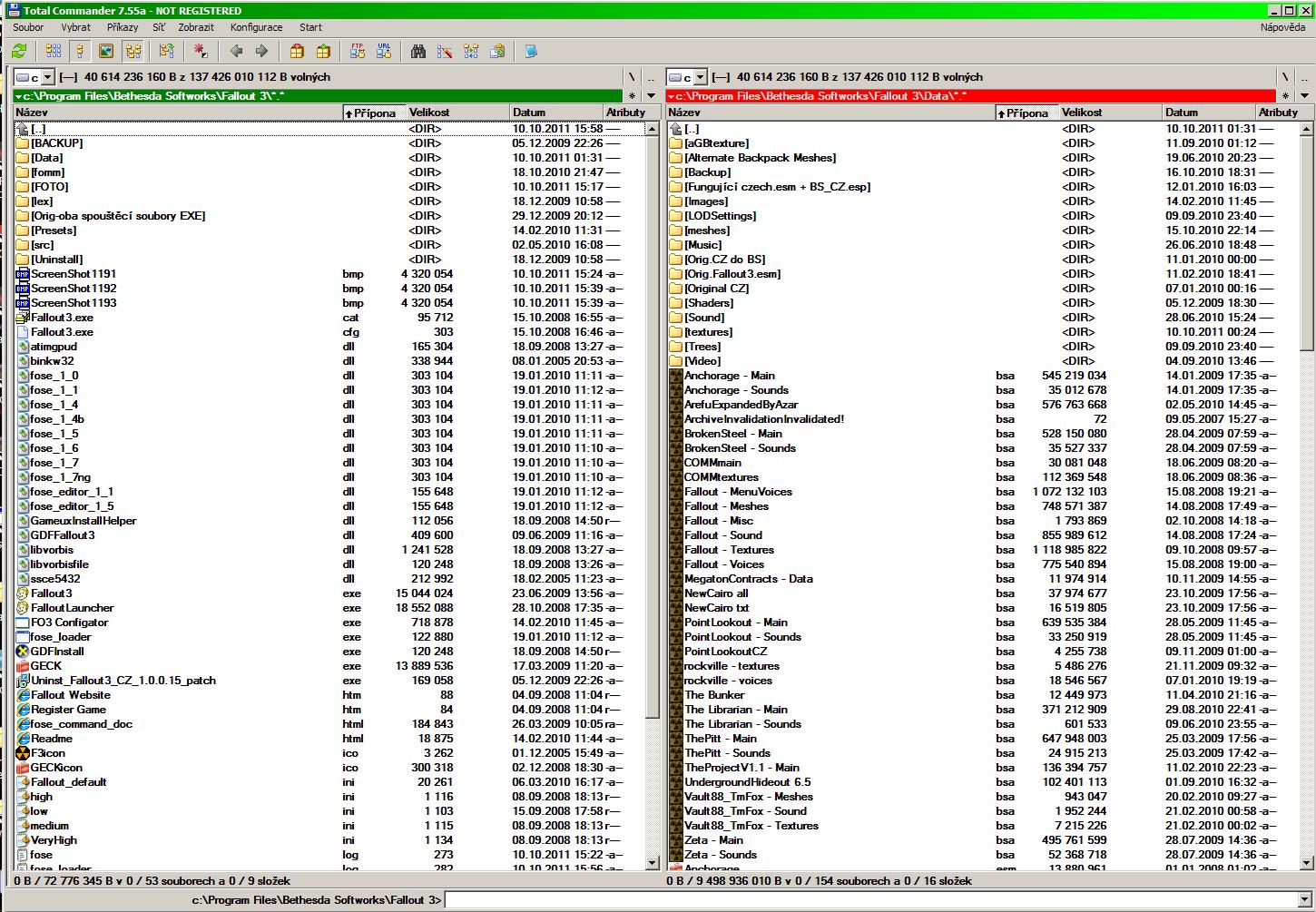
Task: Select the GECK exe file icon
Action: [23, 666]
